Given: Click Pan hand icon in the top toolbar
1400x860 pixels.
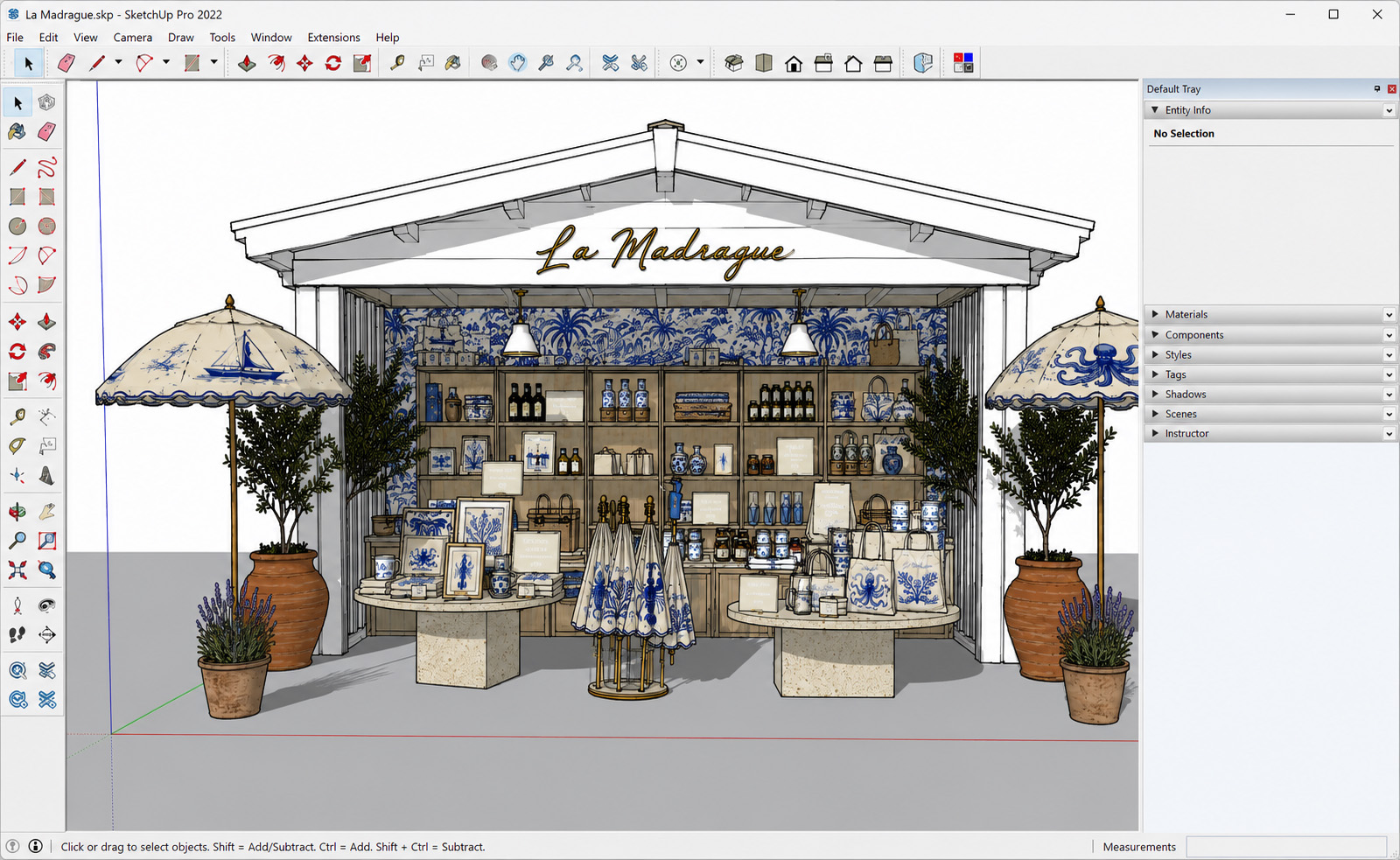Looking at the screenshot, I should pyautogui.click(x=518, y=63).
